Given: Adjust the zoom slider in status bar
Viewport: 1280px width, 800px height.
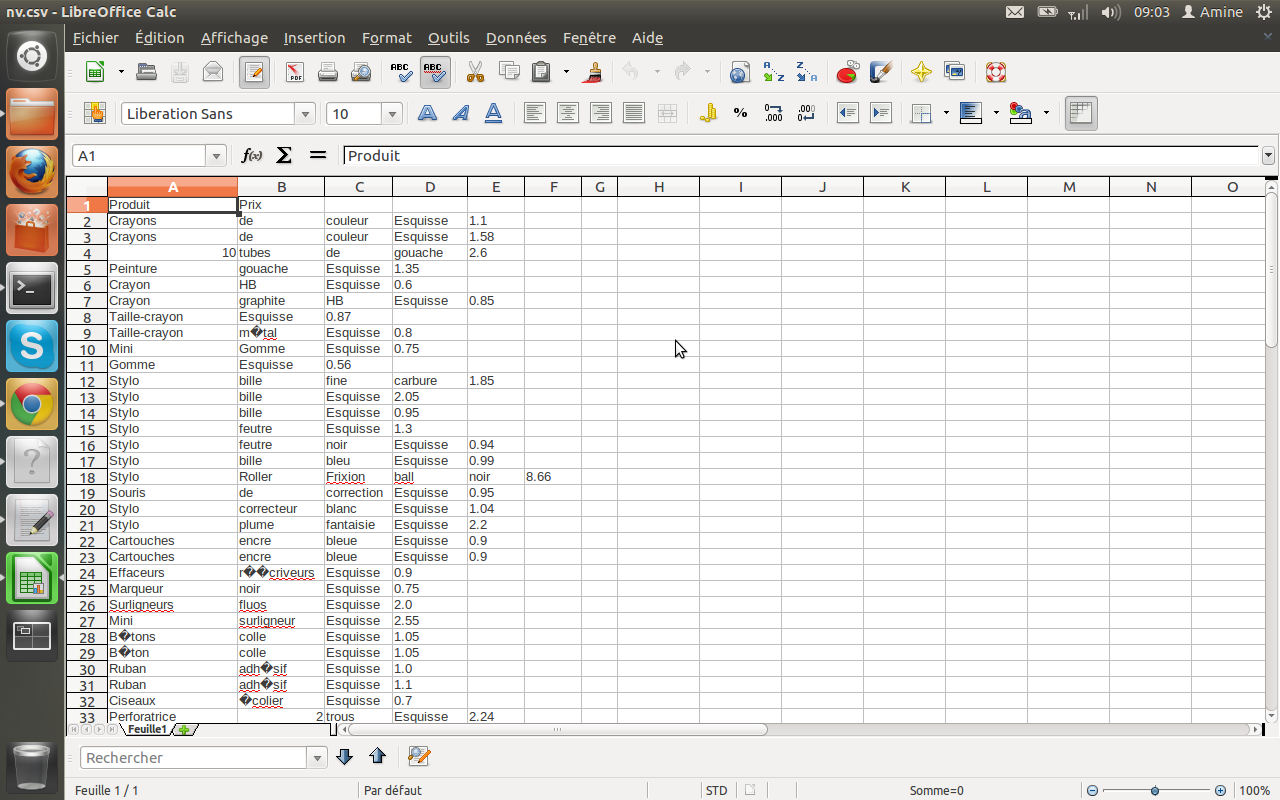Looking at the screenshot, I should 1155,790.
